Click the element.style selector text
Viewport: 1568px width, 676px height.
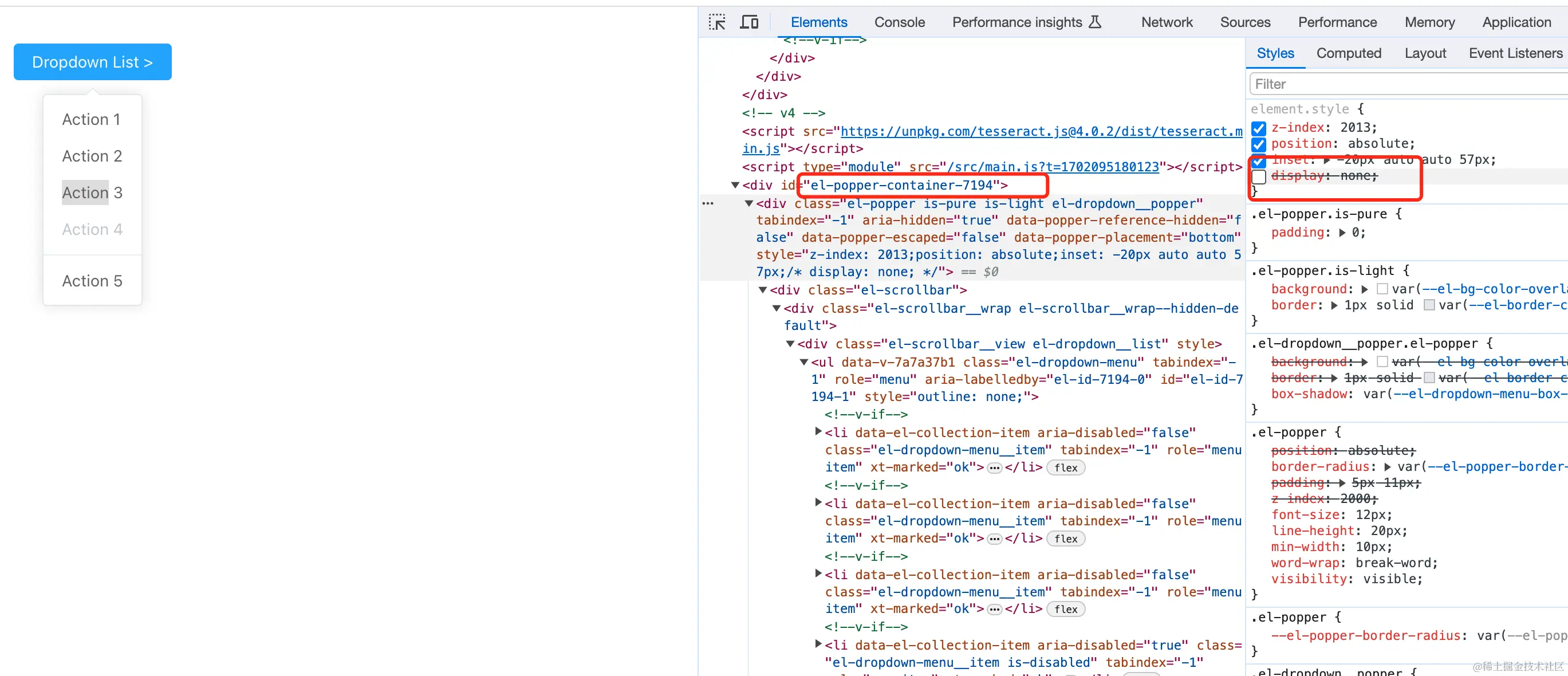coord(1299,109)
